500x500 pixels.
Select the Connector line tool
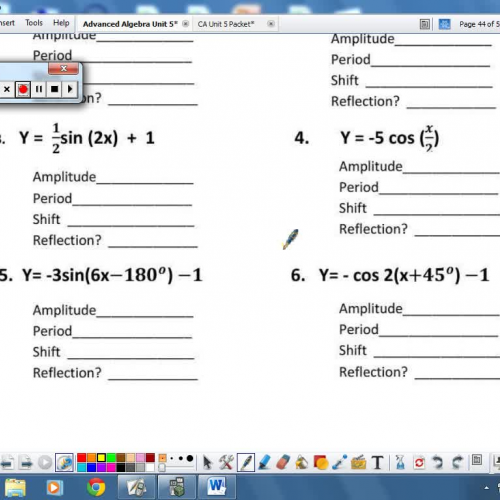pos(340,463)
